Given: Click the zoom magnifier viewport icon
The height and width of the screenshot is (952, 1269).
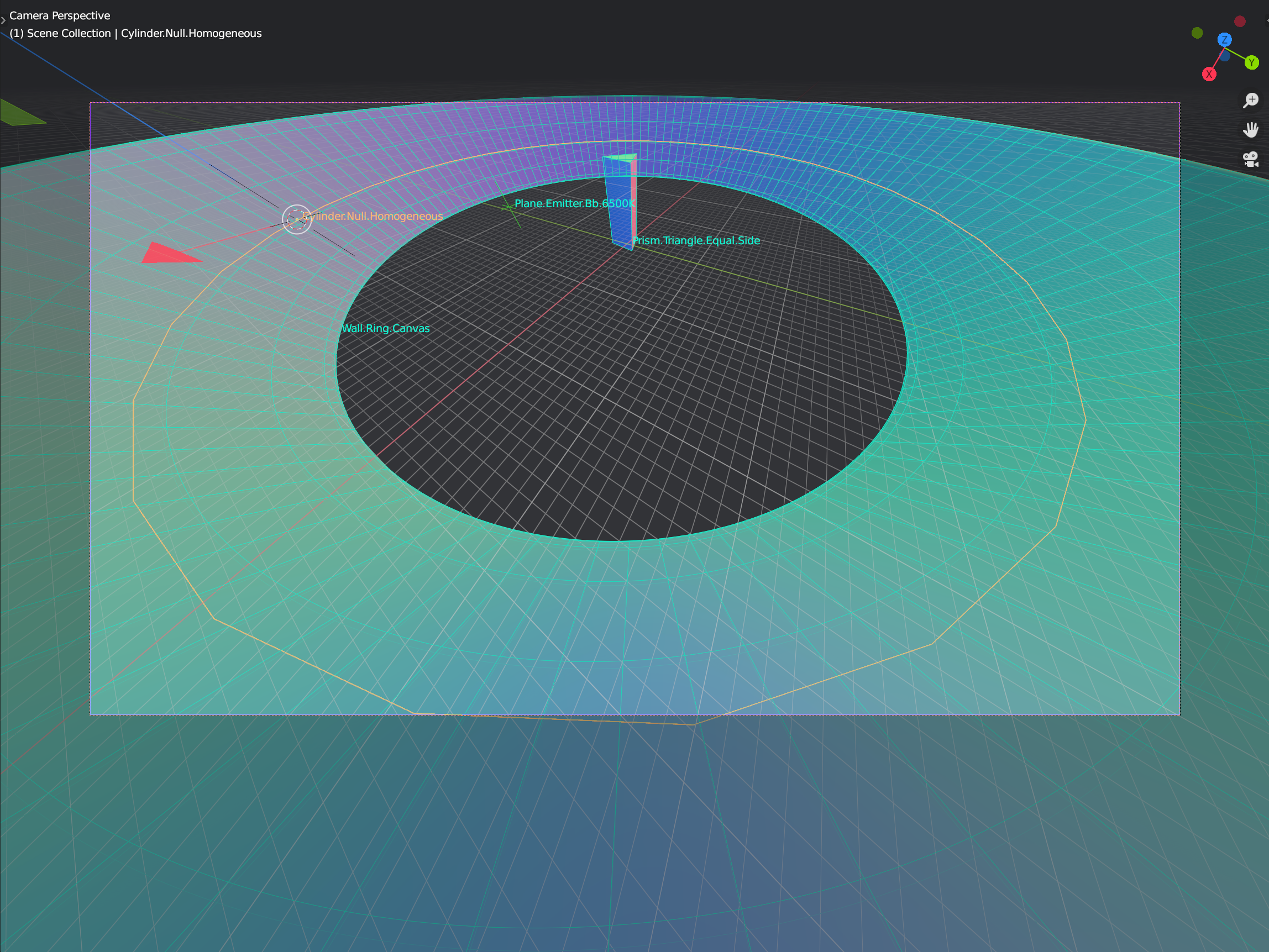Looking at the screenshot, I should [1251, 101].
